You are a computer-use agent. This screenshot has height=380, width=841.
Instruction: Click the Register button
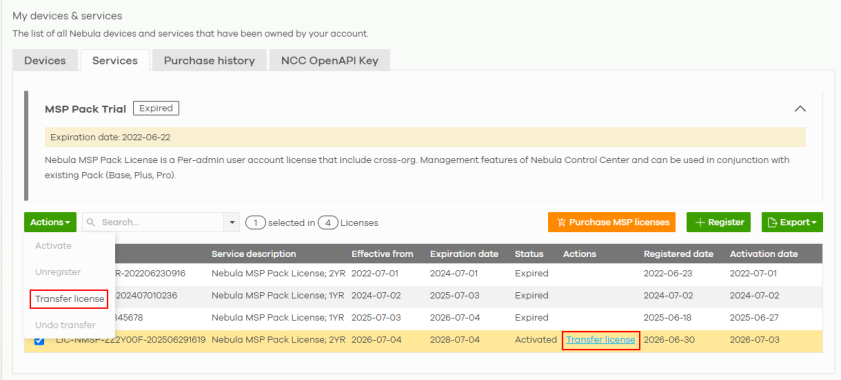tap(719, 222)
